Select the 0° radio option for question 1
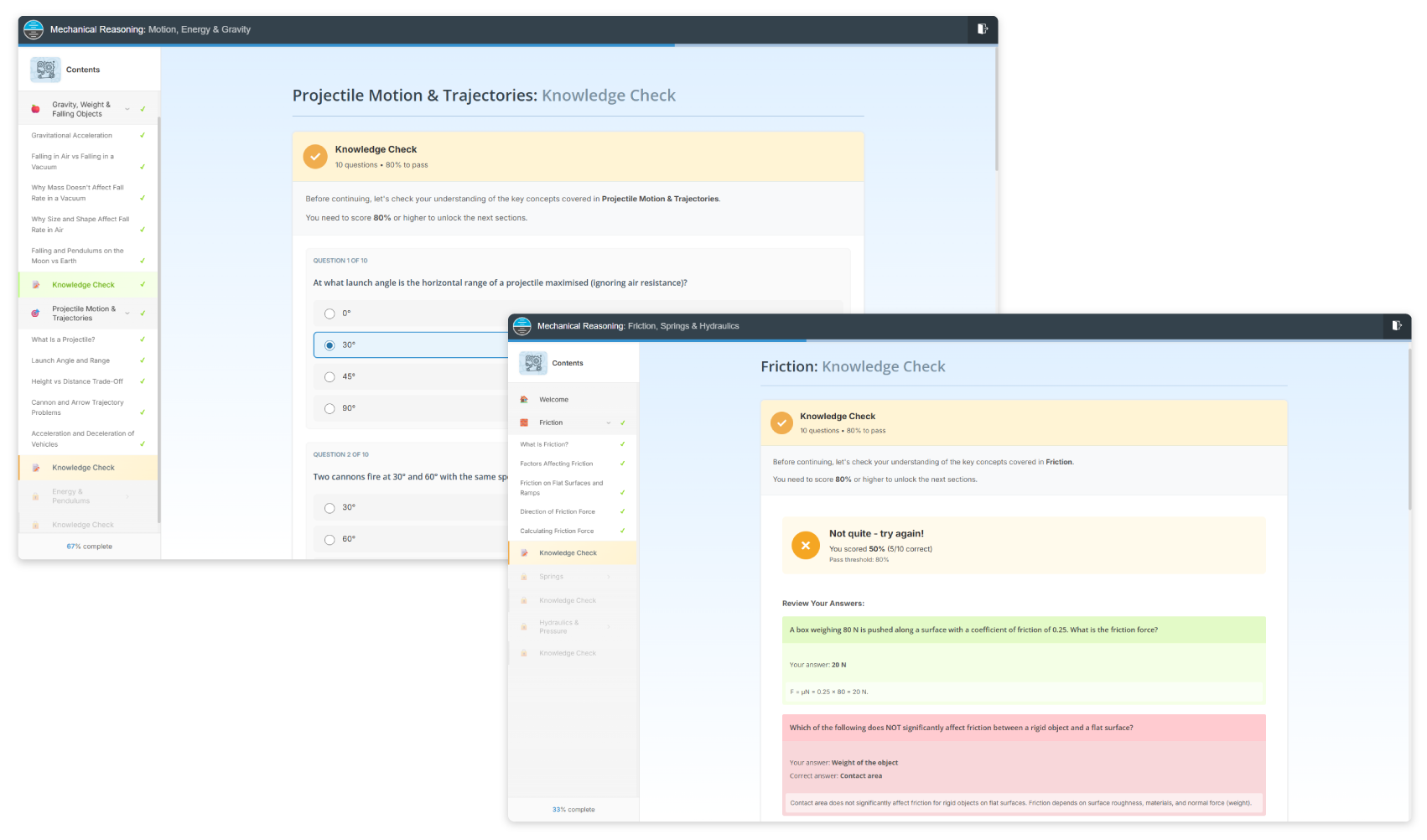The height and width of the screenshot is (840, 1427). pyautogui.click(x=330, y=314)
